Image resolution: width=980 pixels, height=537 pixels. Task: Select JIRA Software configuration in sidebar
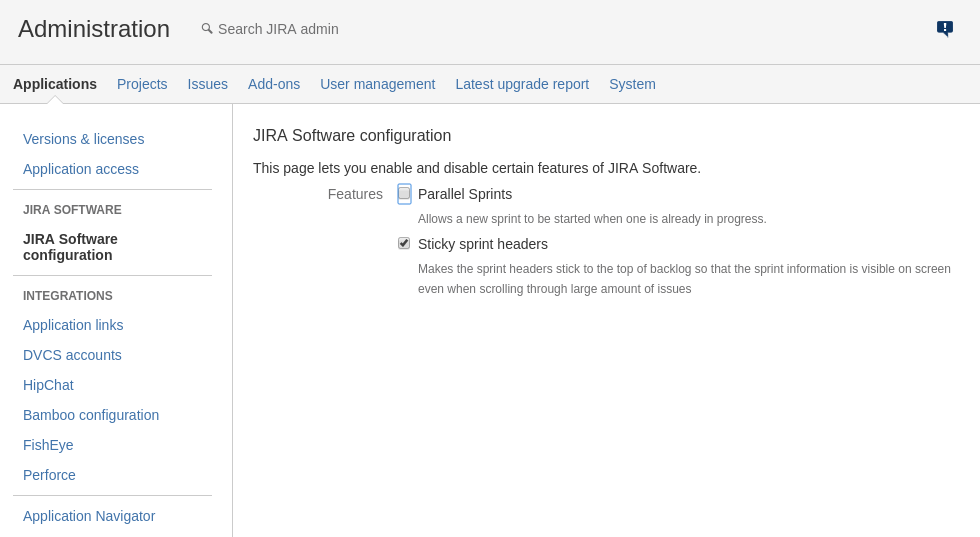pos(70,247)
